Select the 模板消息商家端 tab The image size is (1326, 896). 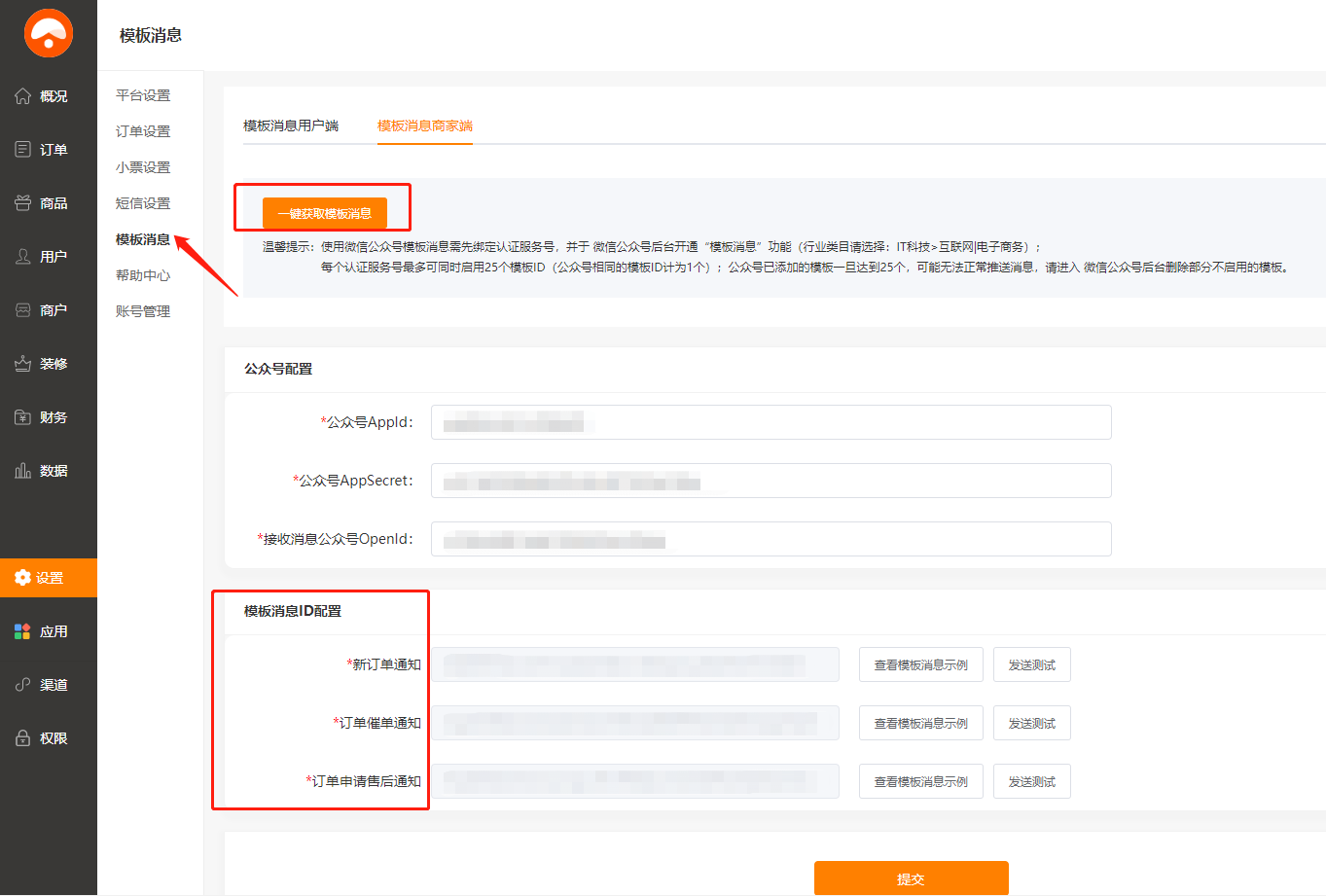[x=425, y=125]
